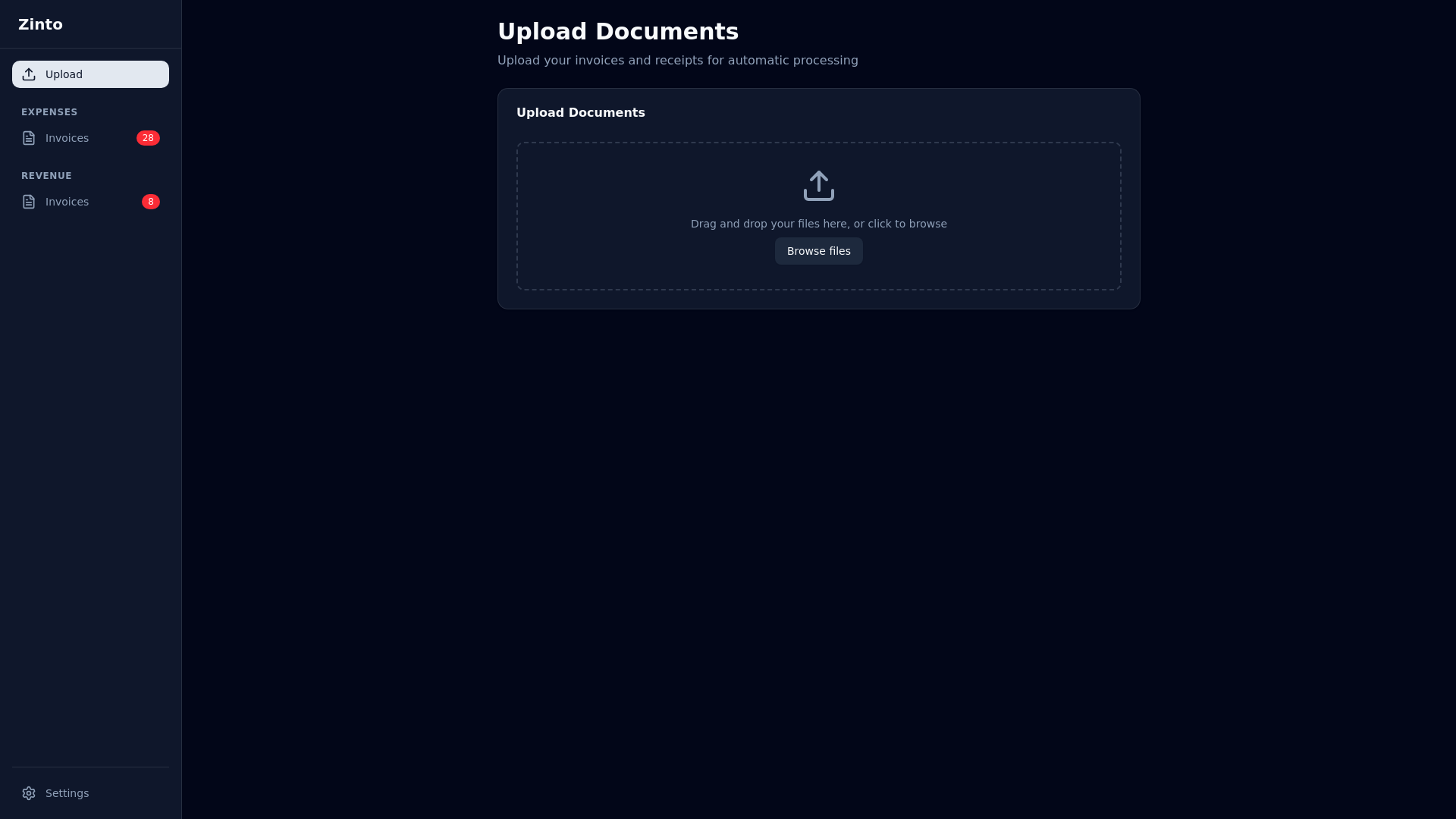The width and height of the screenshot is (1456, 819).
Task: Click the REVENUE section heading
Action: pos(46,176)
